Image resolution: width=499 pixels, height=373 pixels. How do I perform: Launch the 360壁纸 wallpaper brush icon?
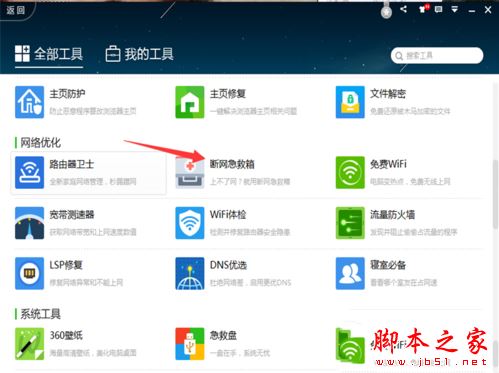coord(29,344)
